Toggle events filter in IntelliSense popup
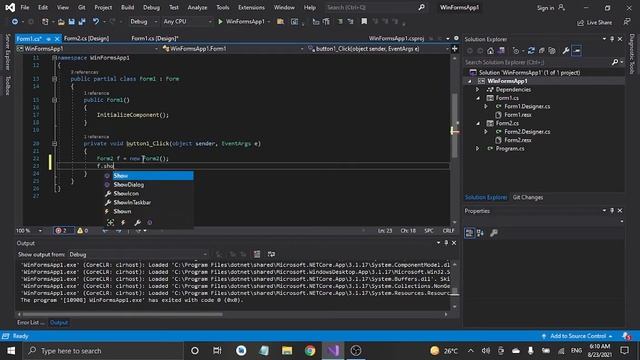This screenshot has width=640, height=360. point(123,222)
